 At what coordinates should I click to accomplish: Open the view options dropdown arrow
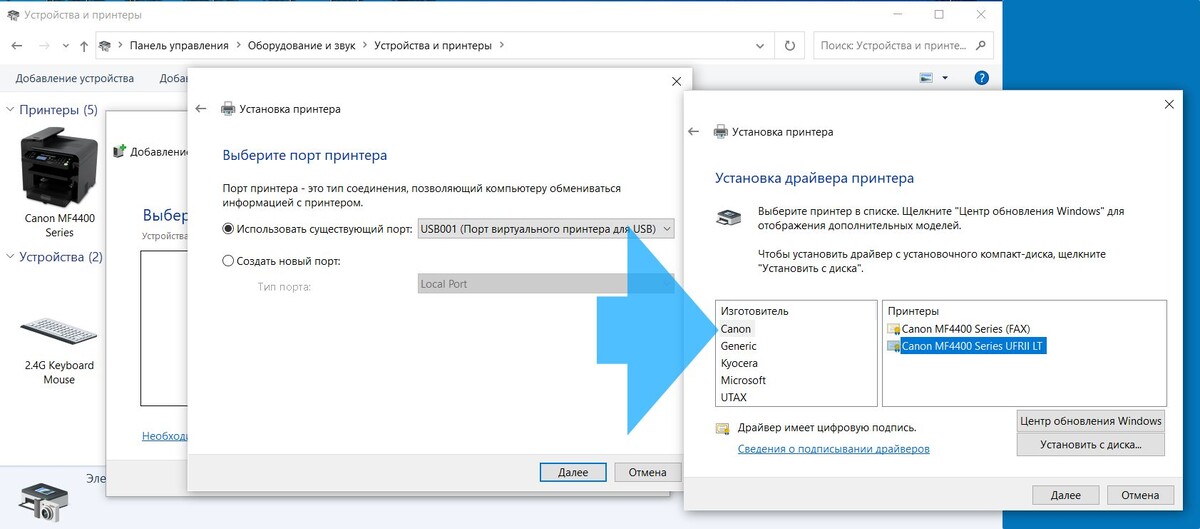[944, 78]
